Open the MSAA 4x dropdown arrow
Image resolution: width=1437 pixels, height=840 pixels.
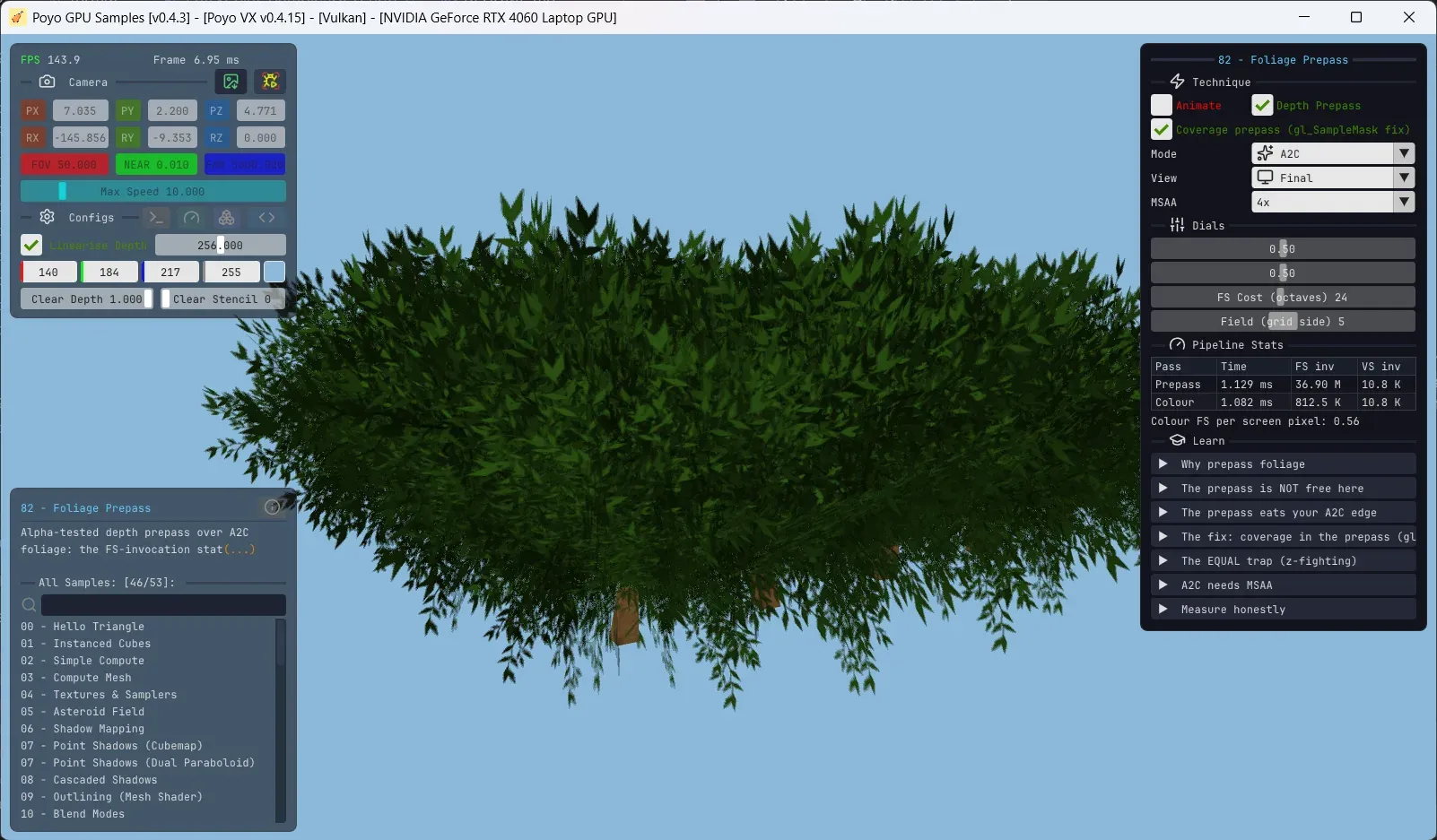click(x=1405, y=202)
